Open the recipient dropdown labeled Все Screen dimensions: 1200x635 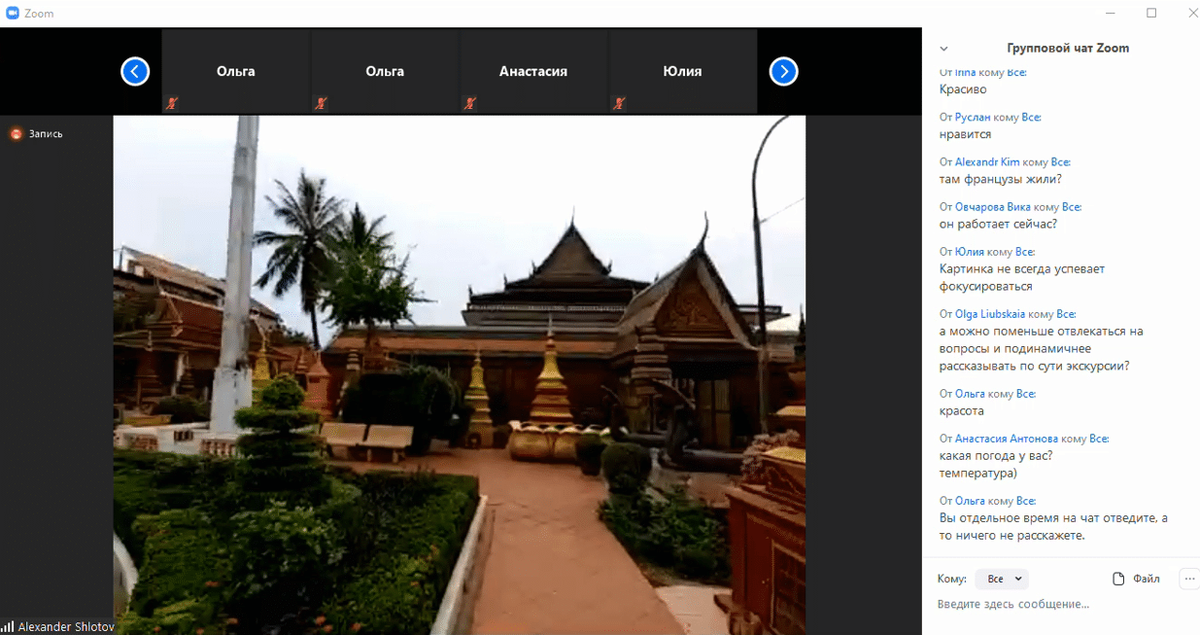click(x=1001, y=579)
